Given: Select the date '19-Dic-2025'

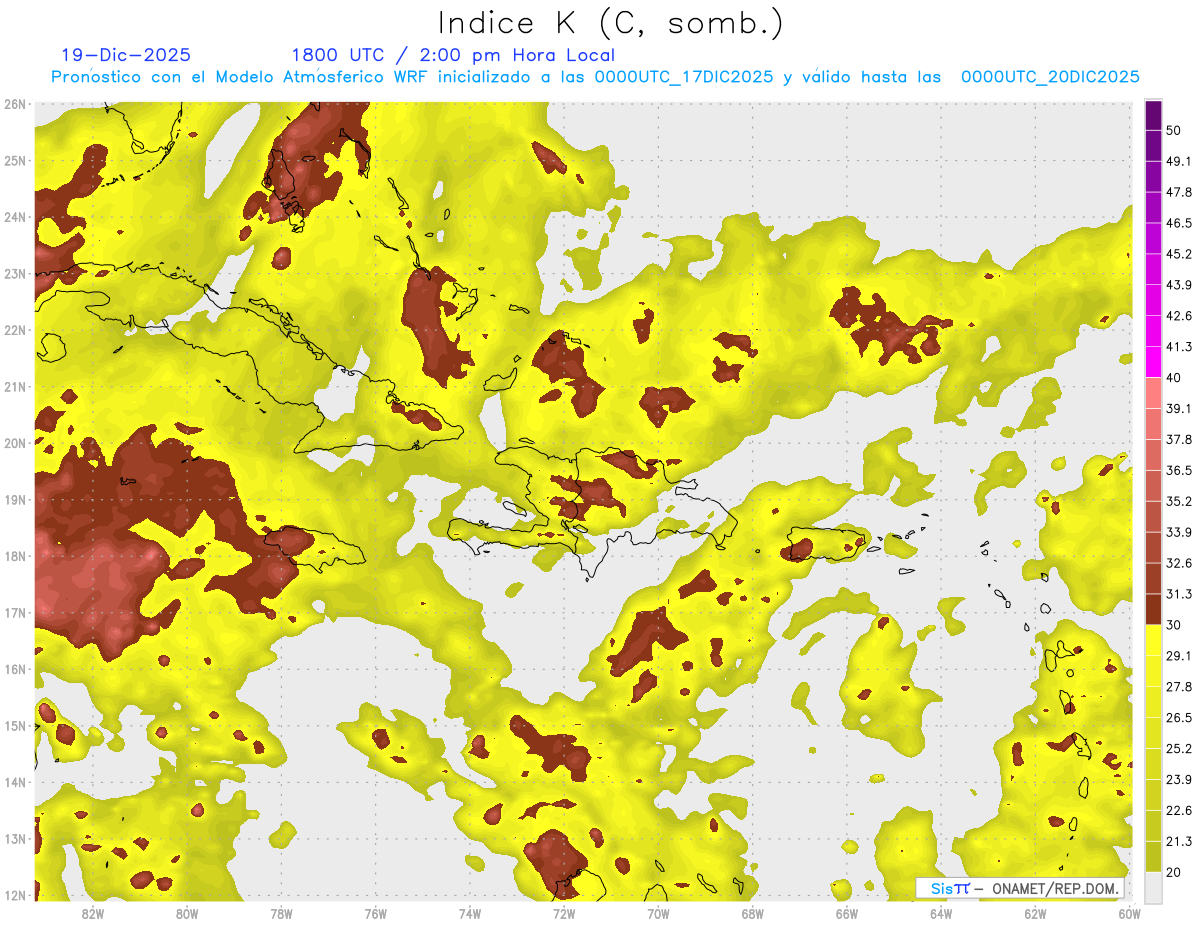Looking at the screenshot, I should [x=126, y=55].
